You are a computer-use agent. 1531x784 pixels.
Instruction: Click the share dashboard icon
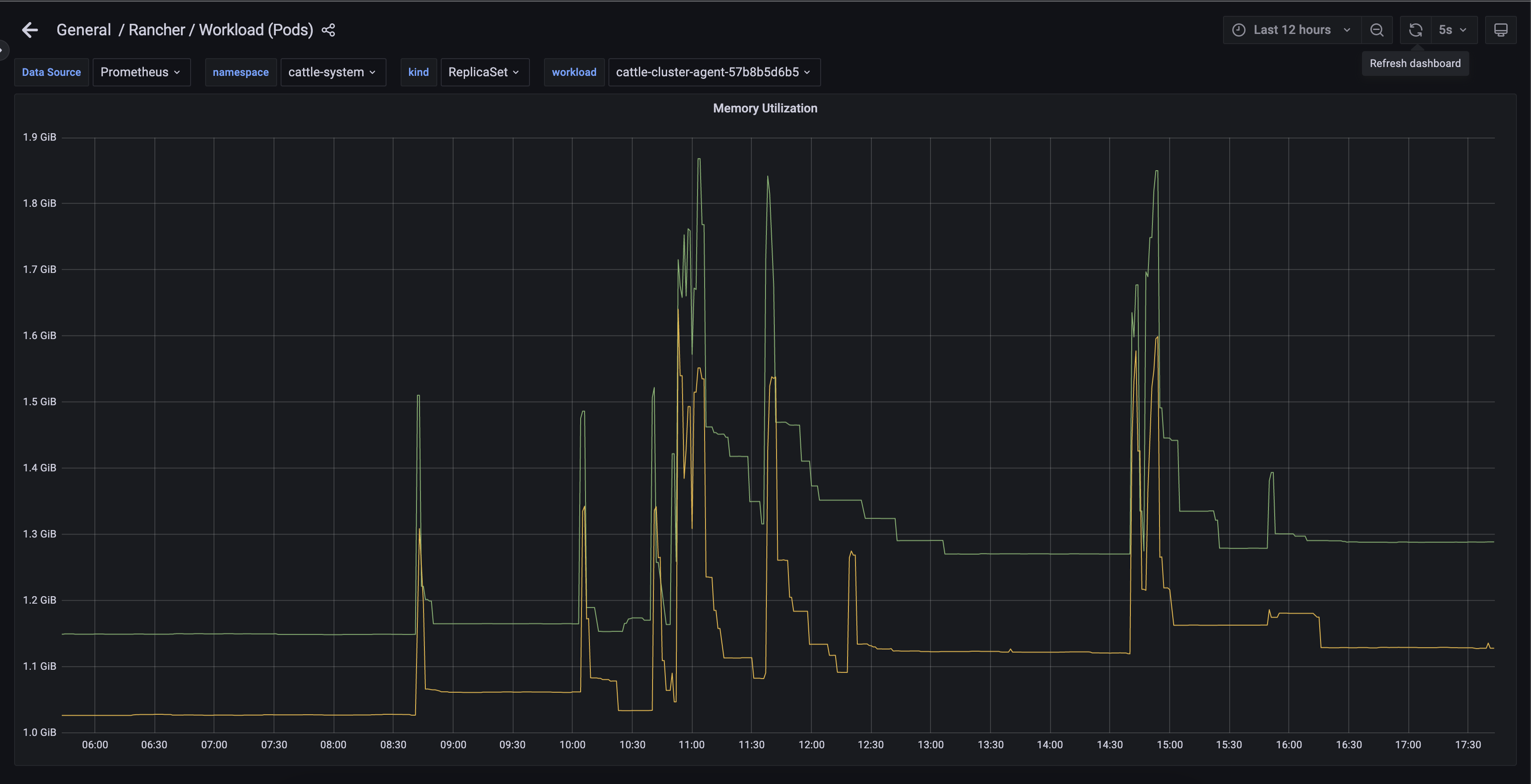point(328,30)
